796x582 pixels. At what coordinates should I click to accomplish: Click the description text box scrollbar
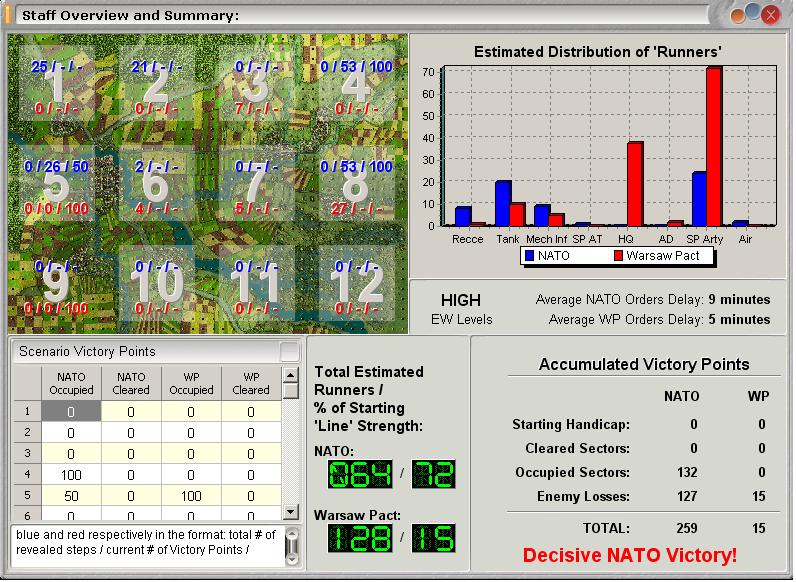(292, 546)
